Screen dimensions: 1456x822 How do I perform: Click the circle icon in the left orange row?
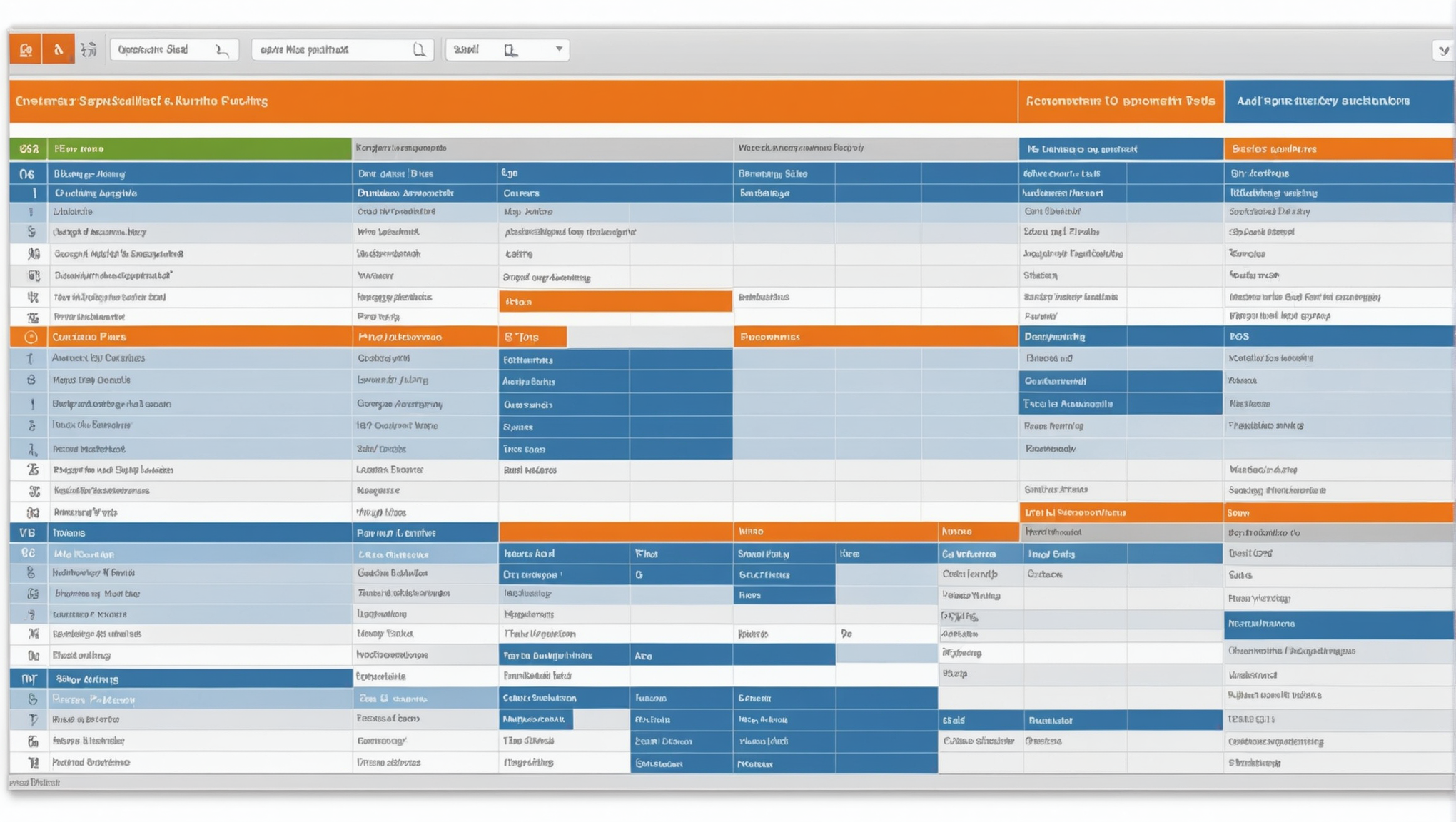30,337
